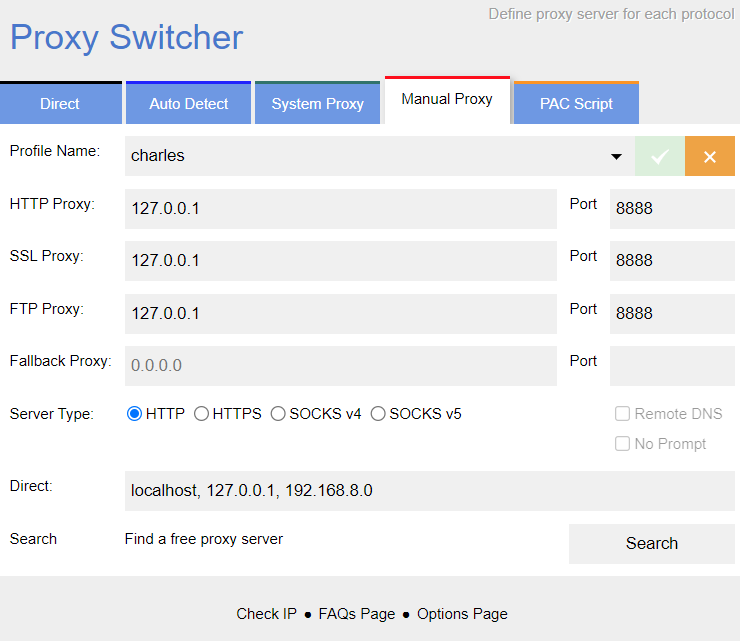
Task: Switch to the Direct tab
Action: point(60,104)
